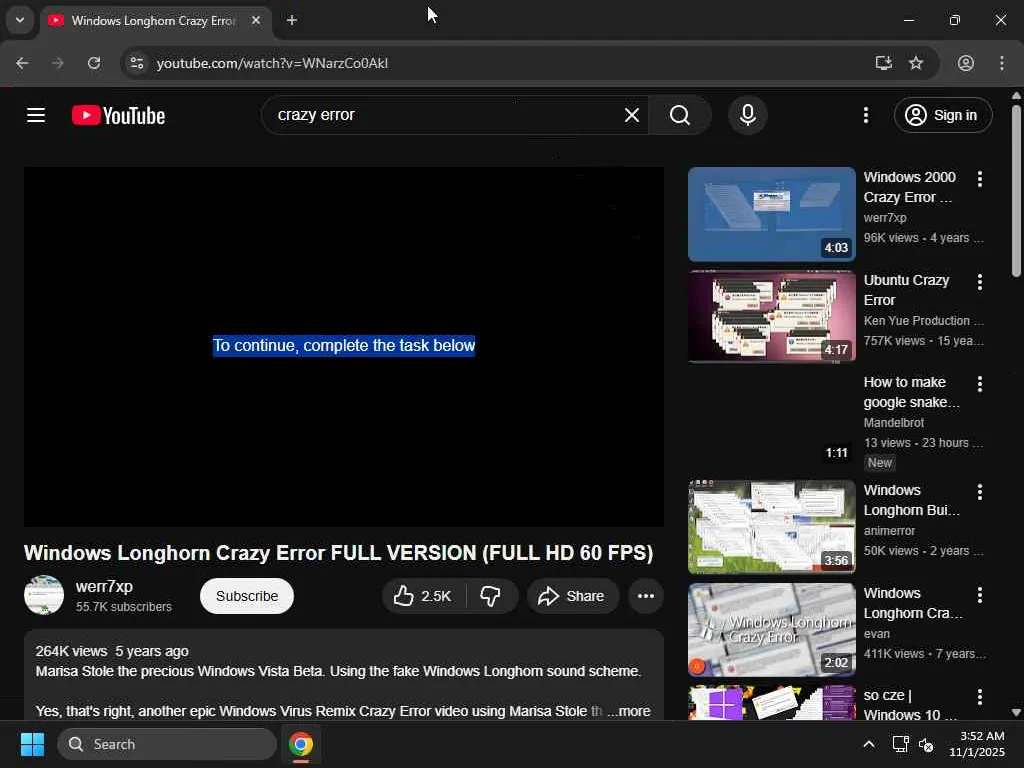Dislike the video
This screenshot has height=768, width=1024.
[491, 596]
